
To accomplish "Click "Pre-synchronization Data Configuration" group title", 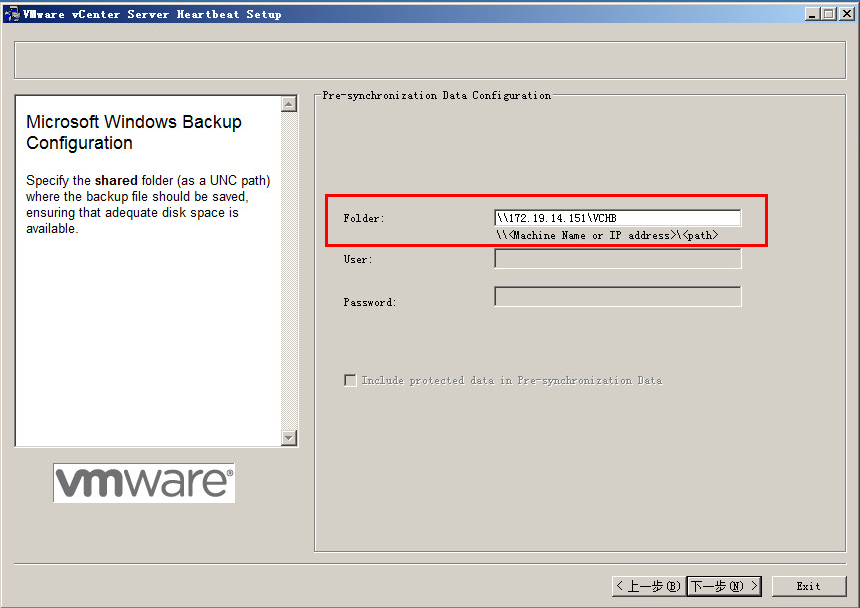I will click(437, 95).
